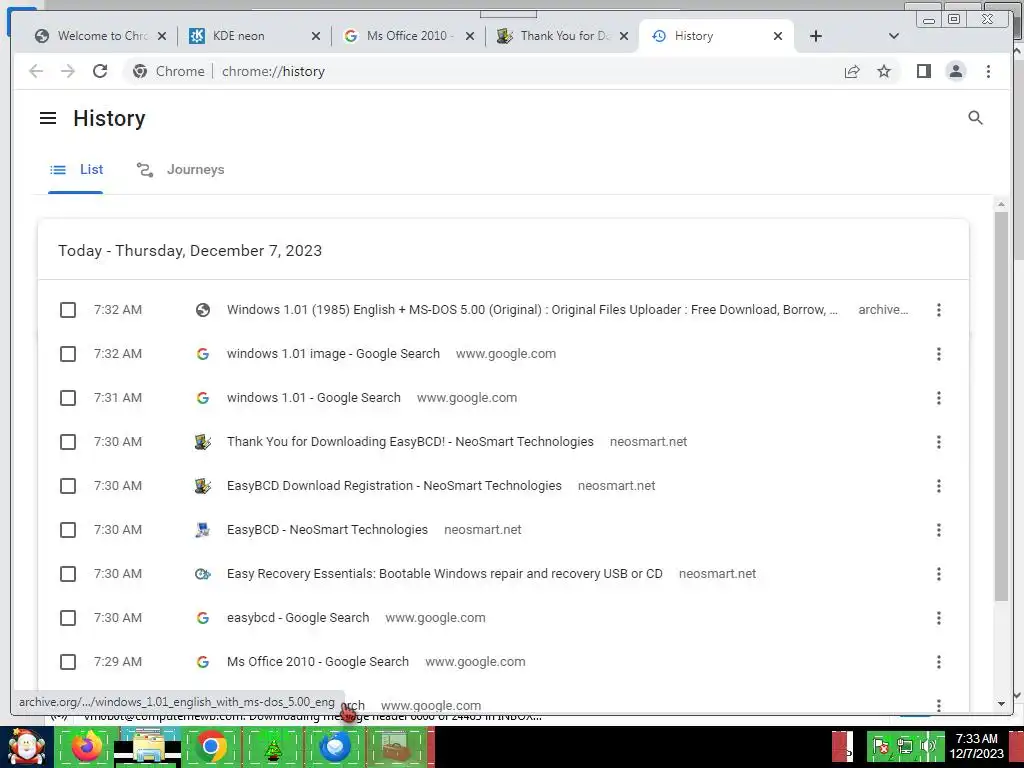Open more actions for Ms Office 2010 search entry
The image size is (1024, 768).
(938, 662)
